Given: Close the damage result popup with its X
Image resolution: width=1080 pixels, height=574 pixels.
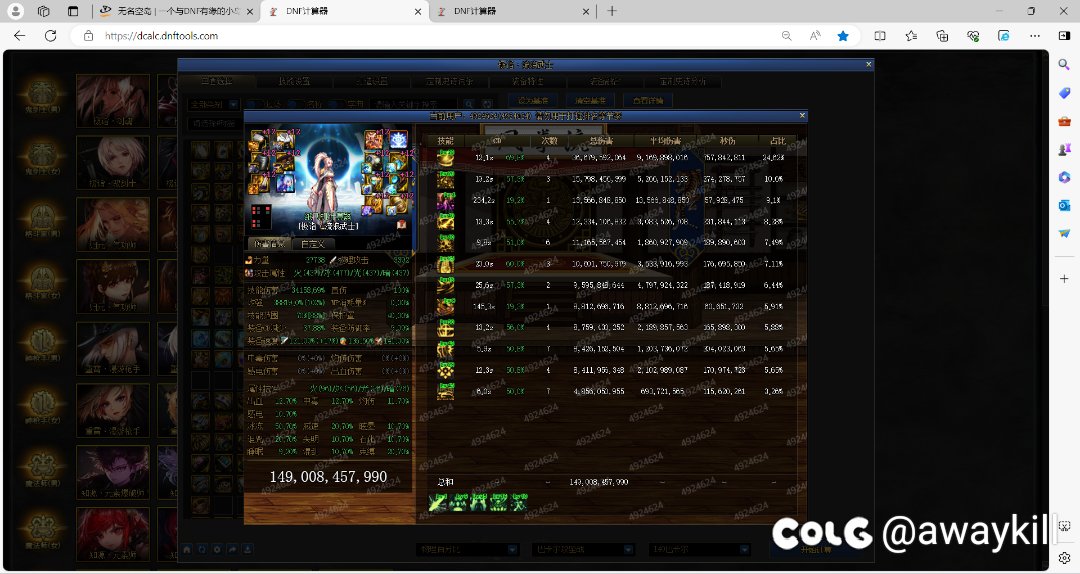Looking at the screenshot, I should 802,116.
